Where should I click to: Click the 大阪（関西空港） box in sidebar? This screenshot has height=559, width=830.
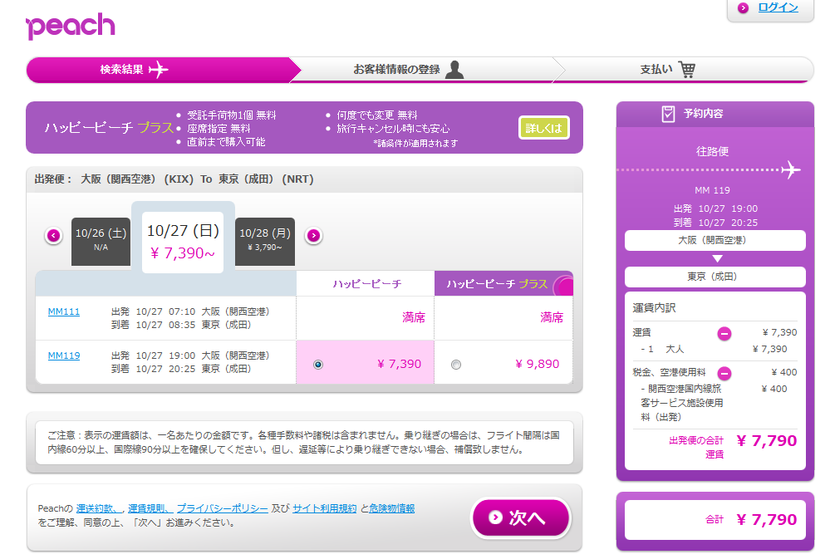click(715, 240)
